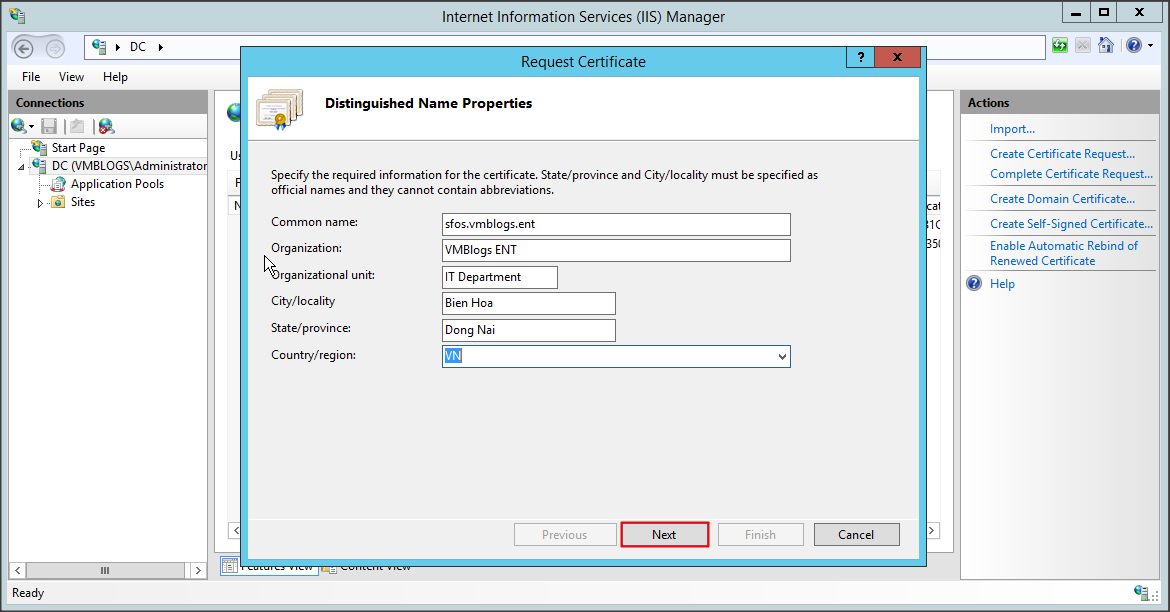Click the dialog's question mark help button
The image size is (1170, 612).
[860, 57]
